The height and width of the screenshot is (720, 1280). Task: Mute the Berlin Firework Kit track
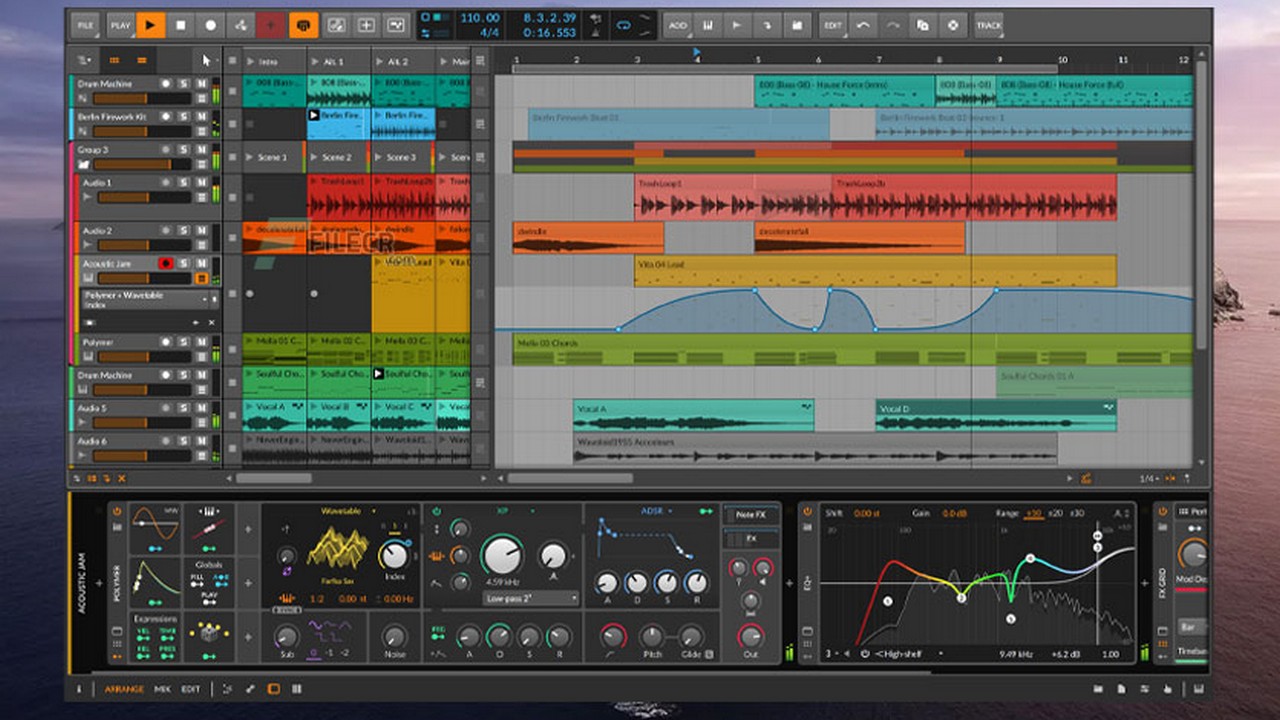[x=201, y=117]
